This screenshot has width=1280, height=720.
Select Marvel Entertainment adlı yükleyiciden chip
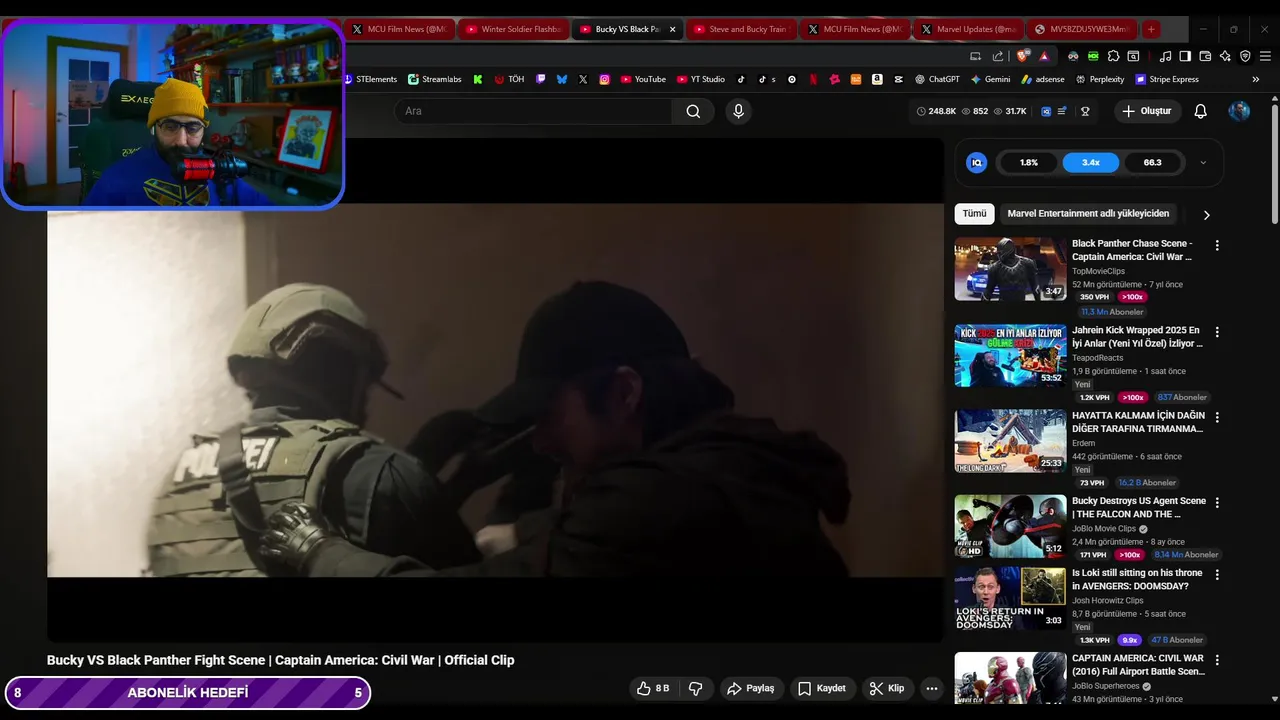click(x=1088, y=214)
